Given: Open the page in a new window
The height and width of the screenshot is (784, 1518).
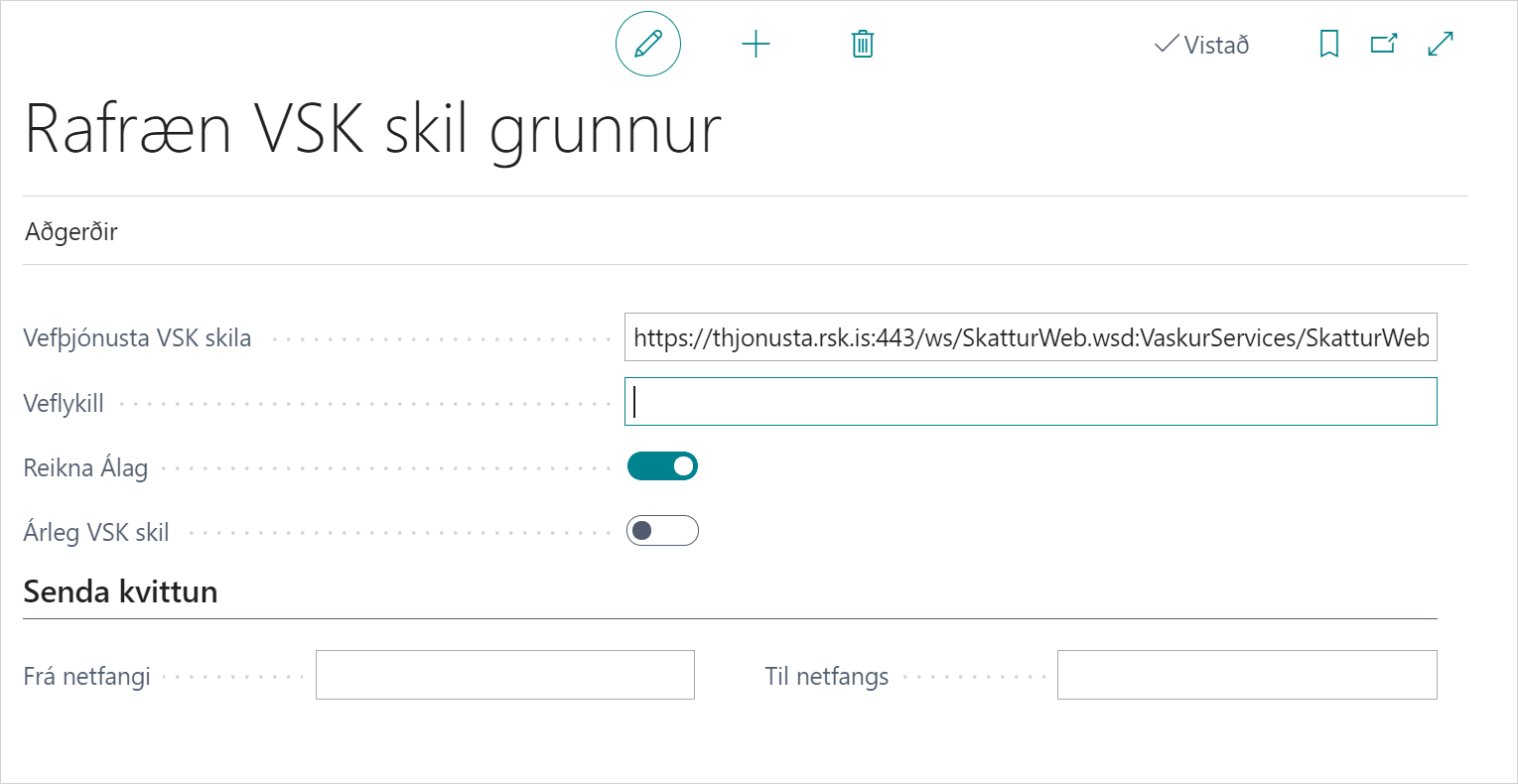Looking at the screenshot, I should (x=1383, y=45).
